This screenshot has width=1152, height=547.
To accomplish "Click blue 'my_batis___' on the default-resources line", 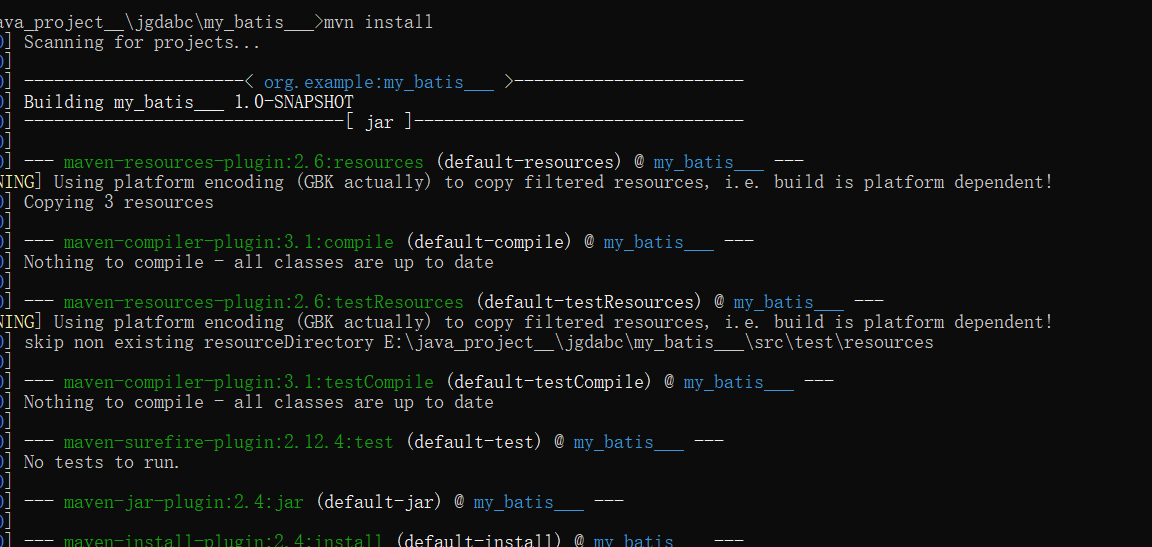I will click(x=708, y=162).
